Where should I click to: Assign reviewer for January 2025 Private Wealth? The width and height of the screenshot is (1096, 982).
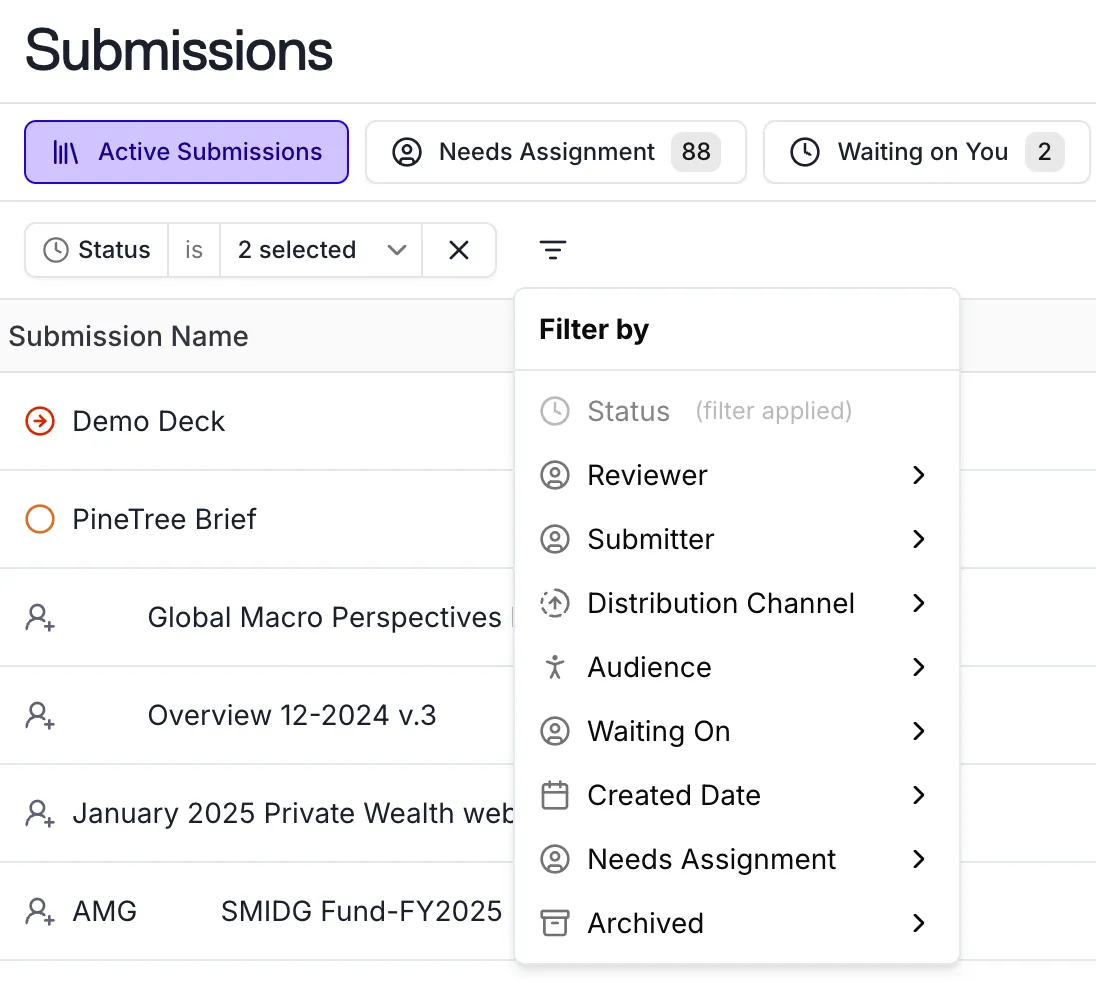40,813
